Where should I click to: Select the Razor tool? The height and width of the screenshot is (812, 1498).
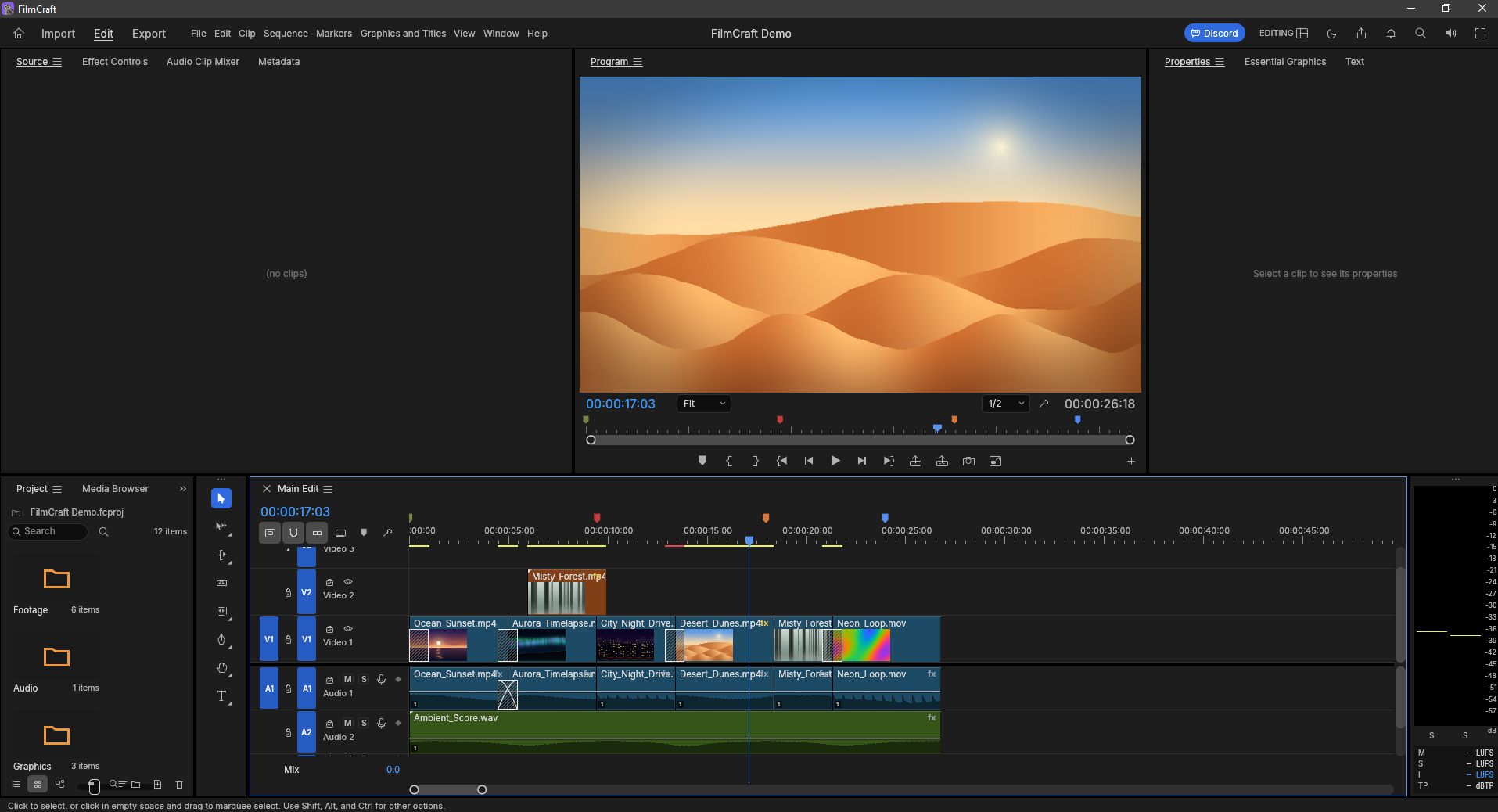[x=221, y=584]
